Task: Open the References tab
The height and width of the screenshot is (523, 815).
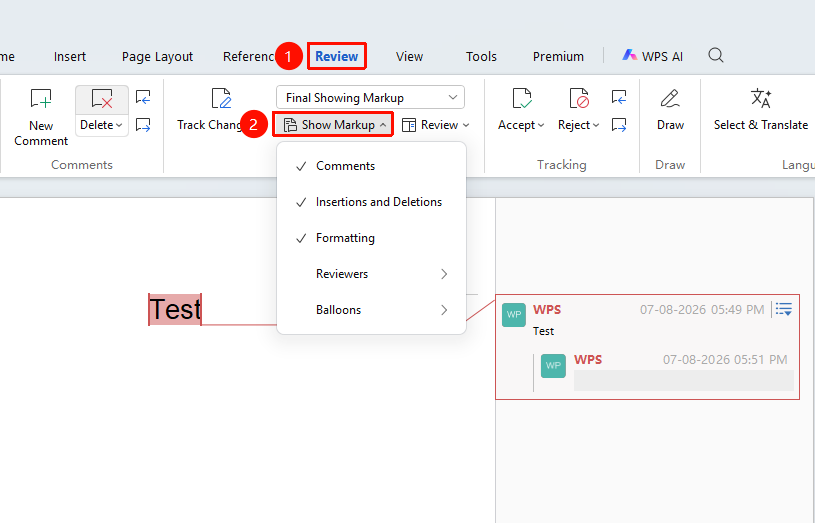Action: click(x=249, y=57)
